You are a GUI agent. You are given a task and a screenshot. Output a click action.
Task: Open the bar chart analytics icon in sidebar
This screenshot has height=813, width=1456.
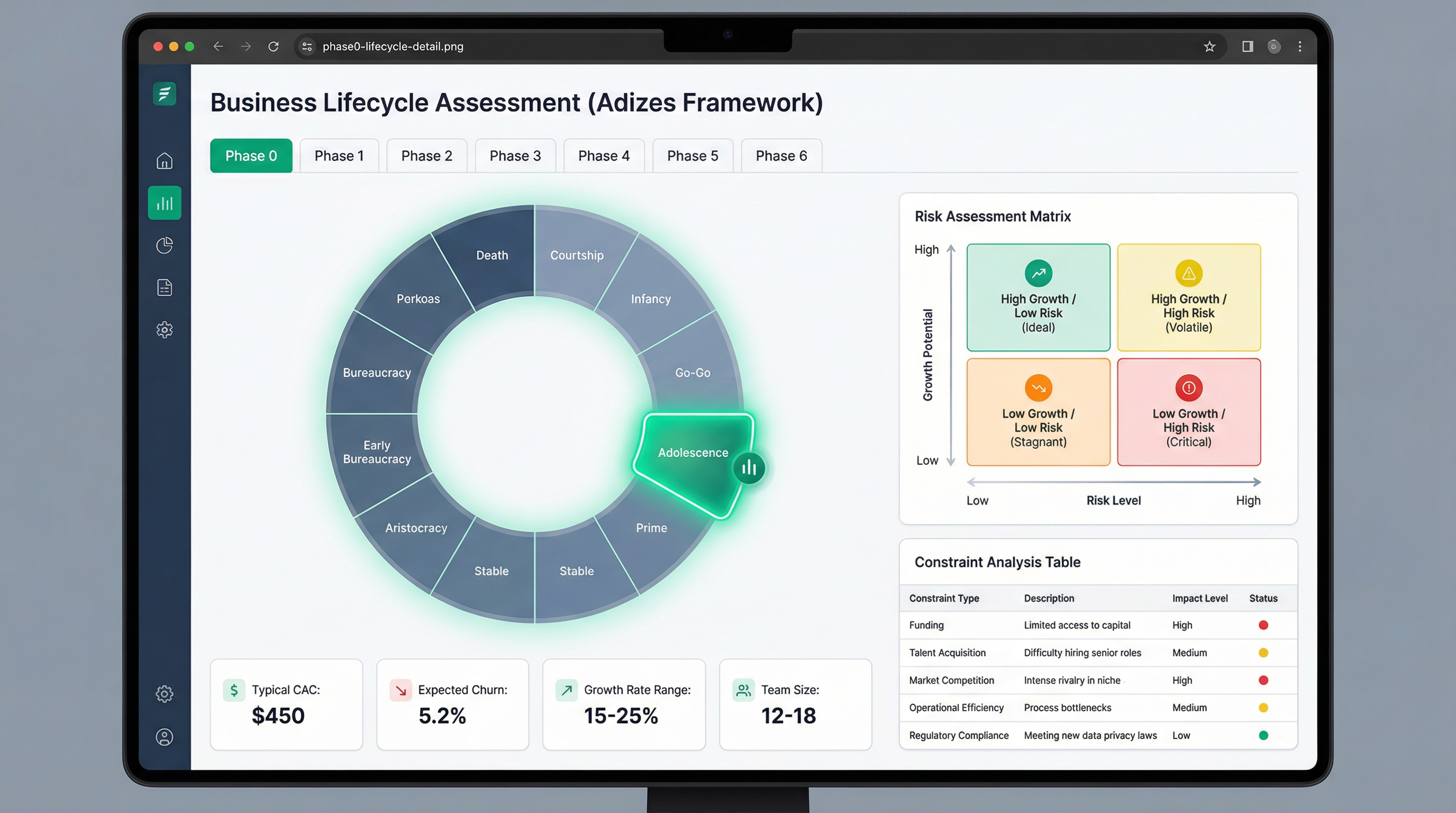click(164, 202)
